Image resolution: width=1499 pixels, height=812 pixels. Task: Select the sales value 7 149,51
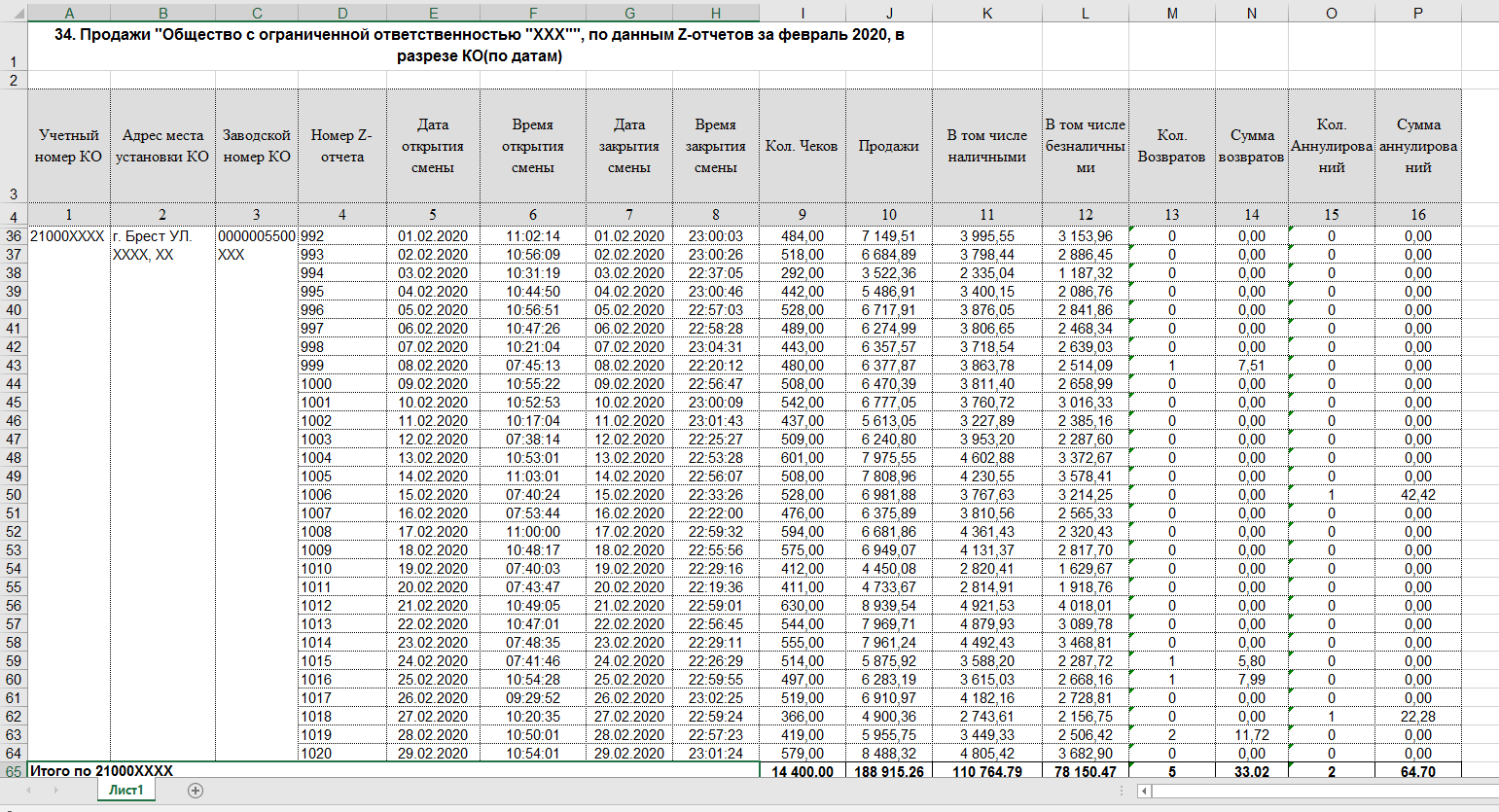click(889, 236)
